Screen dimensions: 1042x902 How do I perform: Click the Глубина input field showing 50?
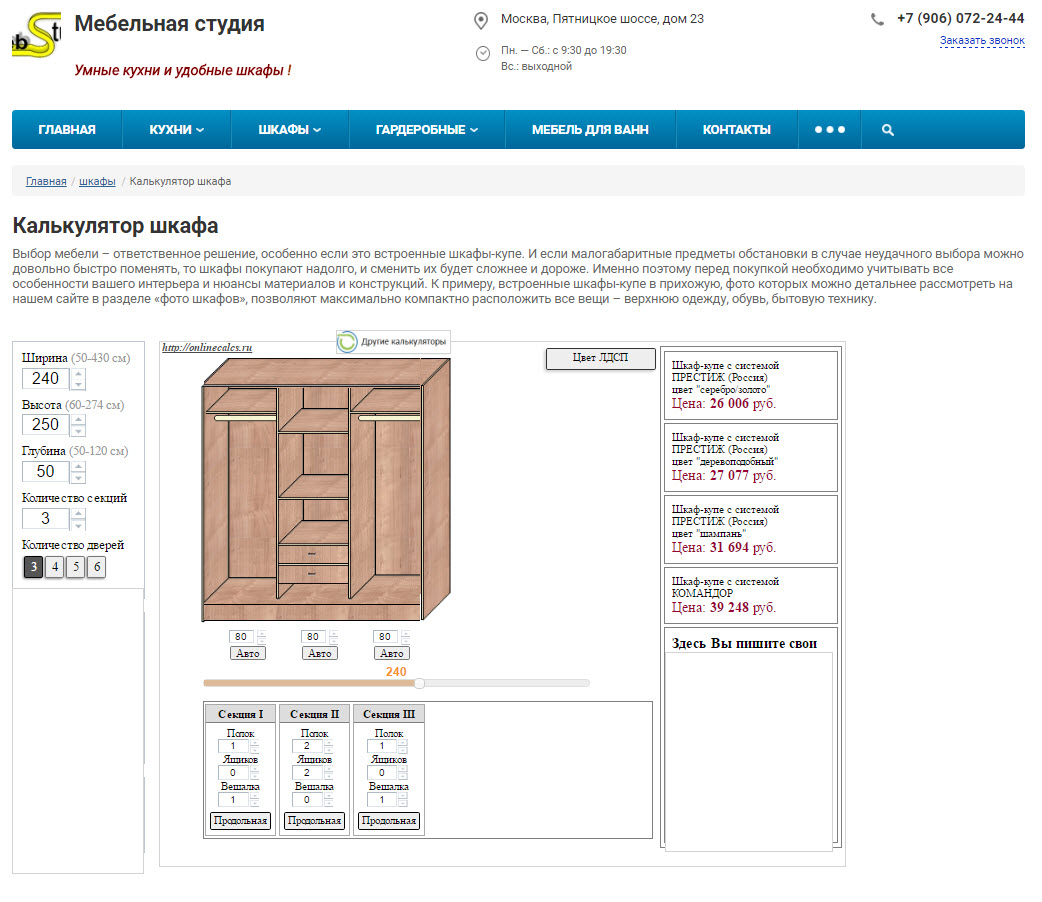click(45, 471)
